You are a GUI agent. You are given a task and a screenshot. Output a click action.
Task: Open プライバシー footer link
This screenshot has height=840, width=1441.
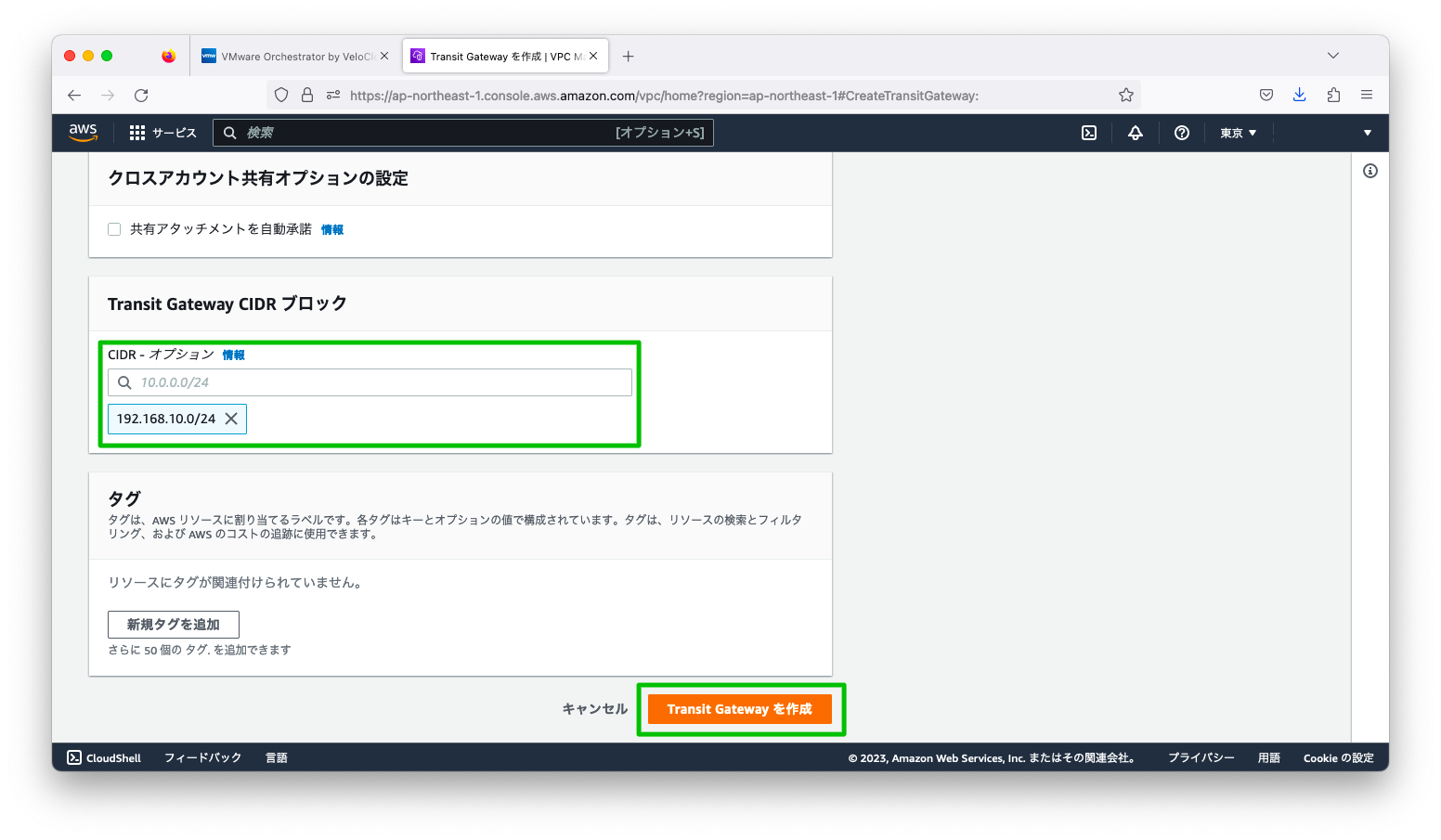tap(1201, 757)
